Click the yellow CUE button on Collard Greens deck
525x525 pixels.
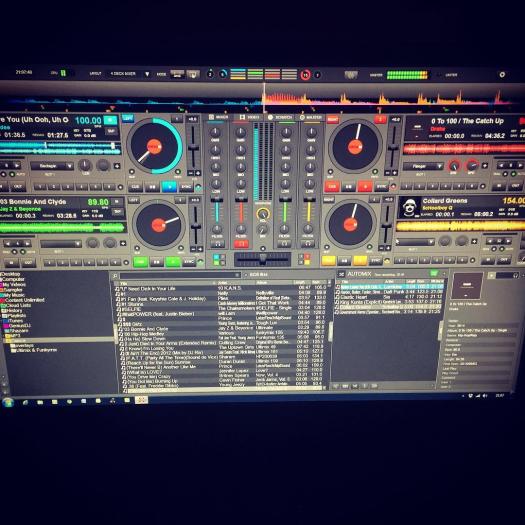click(328, 260)
